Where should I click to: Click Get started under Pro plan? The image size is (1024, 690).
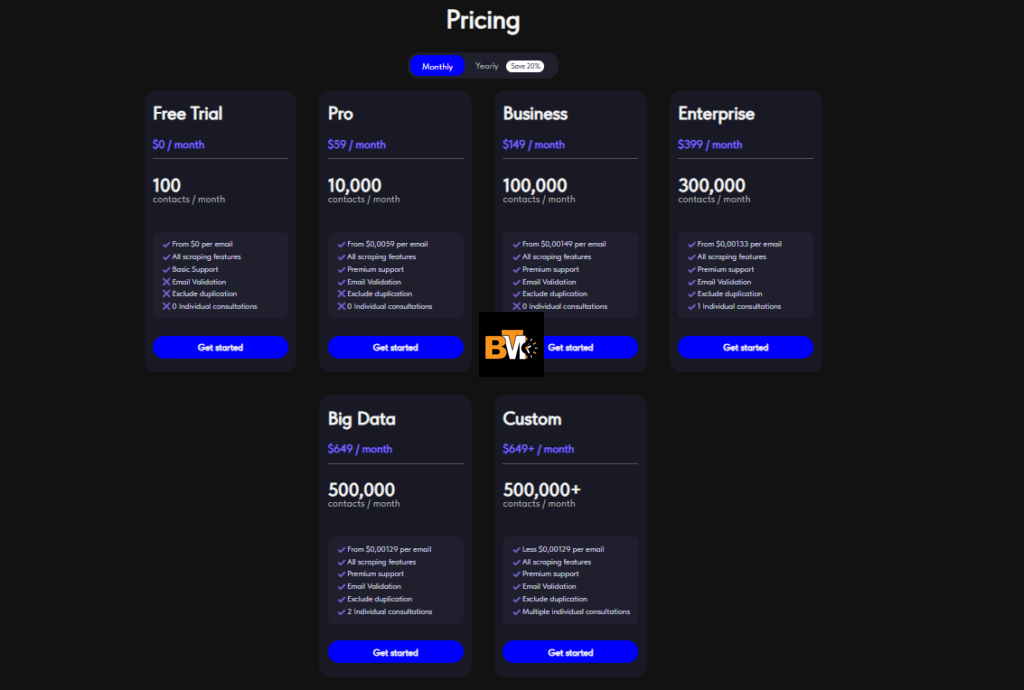pos(395,347)
